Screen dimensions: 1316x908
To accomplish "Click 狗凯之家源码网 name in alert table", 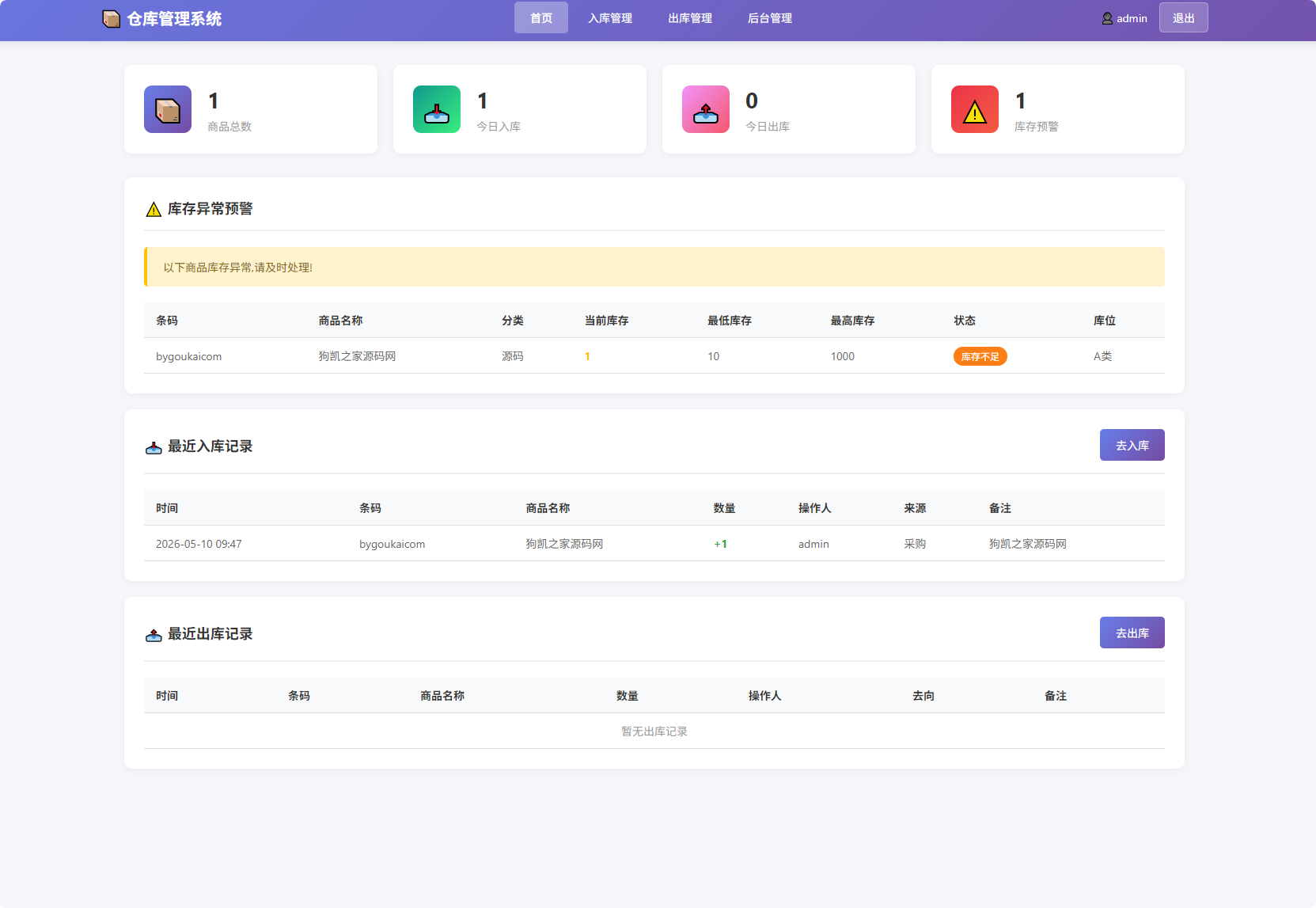I will [357, 356].
